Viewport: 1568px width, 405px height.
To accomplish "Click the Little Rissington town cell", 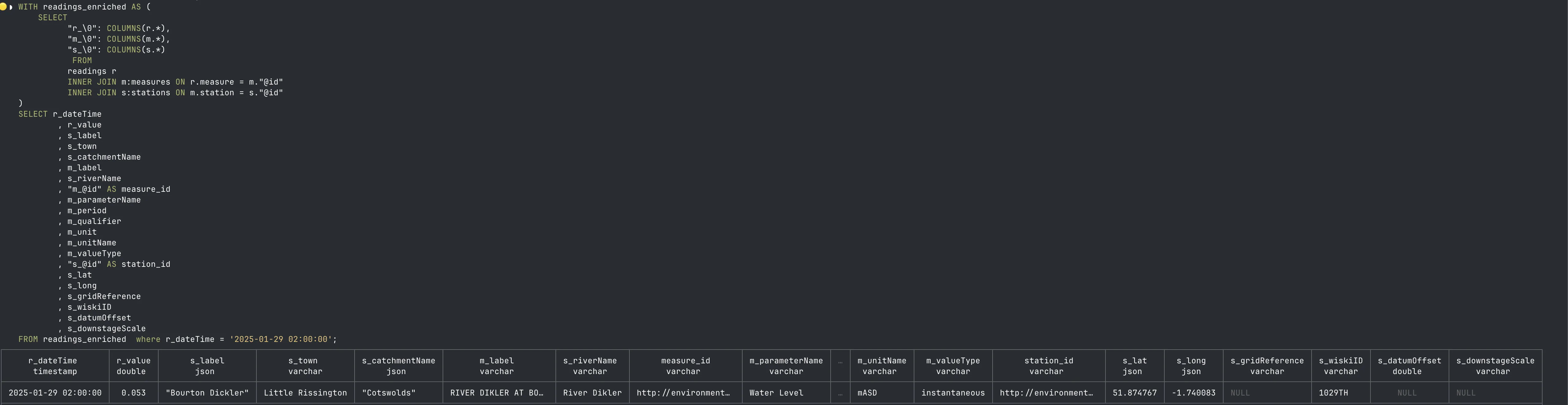I will (305, 393).
